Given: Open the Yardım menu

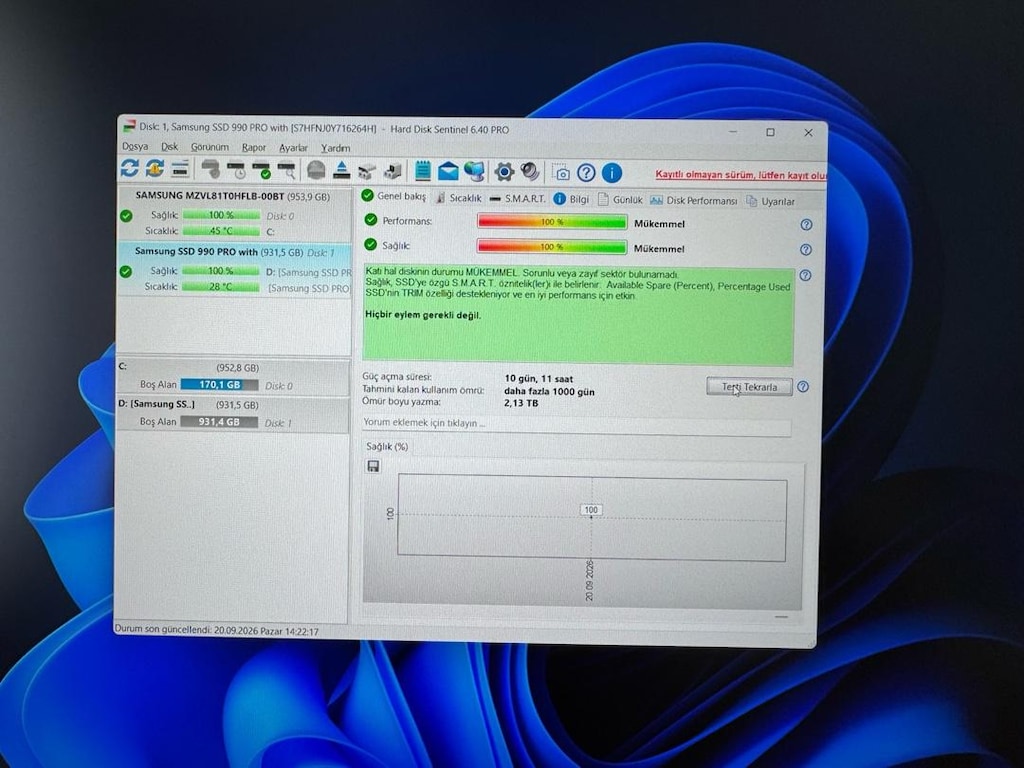Looking at the screenshot, I should pyautogui.click(x=336, y=148).
